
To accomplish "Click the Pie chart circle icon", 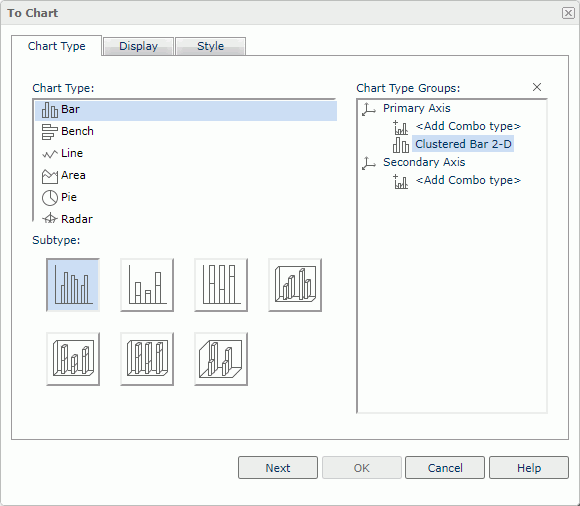I will pos(50,198).
